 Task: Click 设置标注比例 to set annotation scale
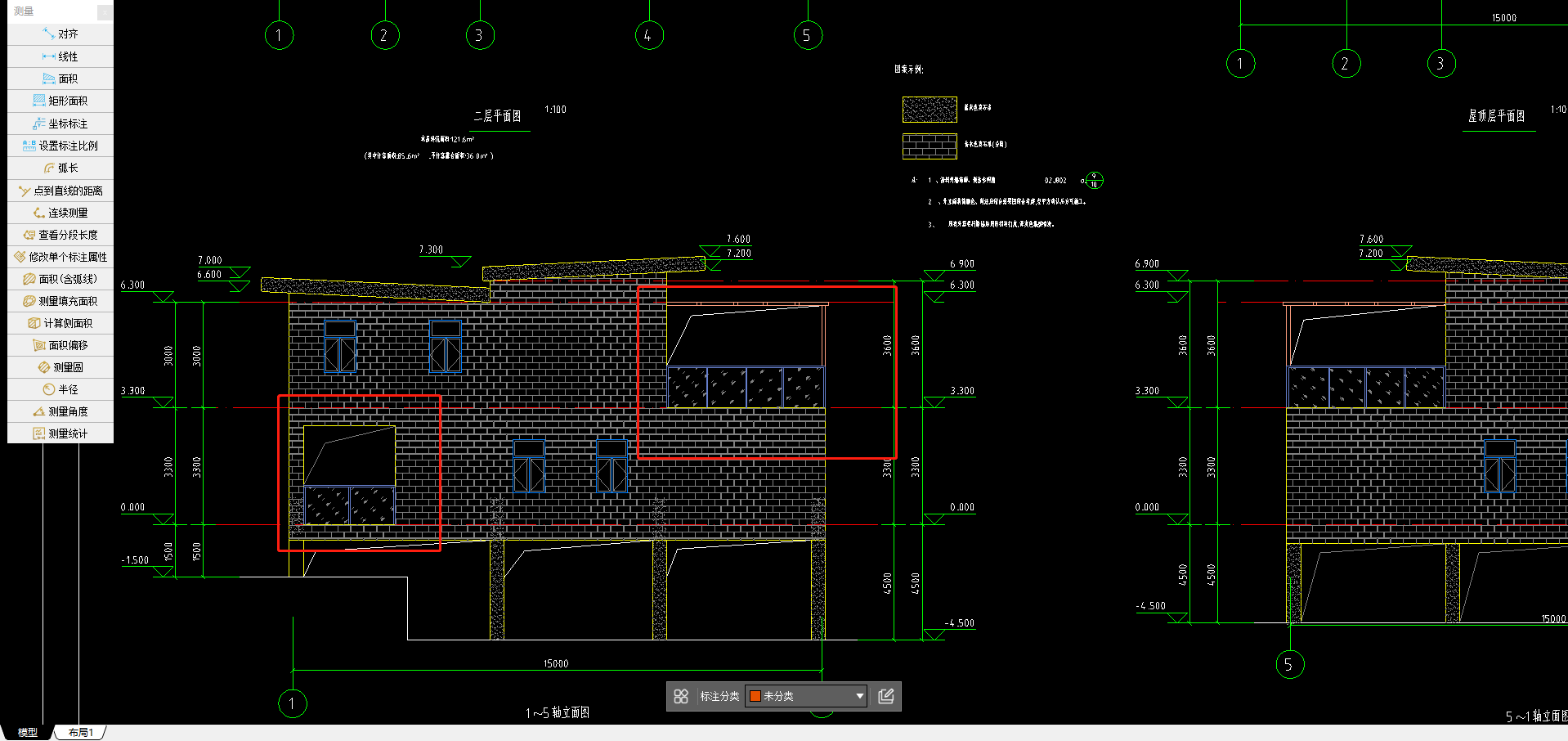pos(60,146)
